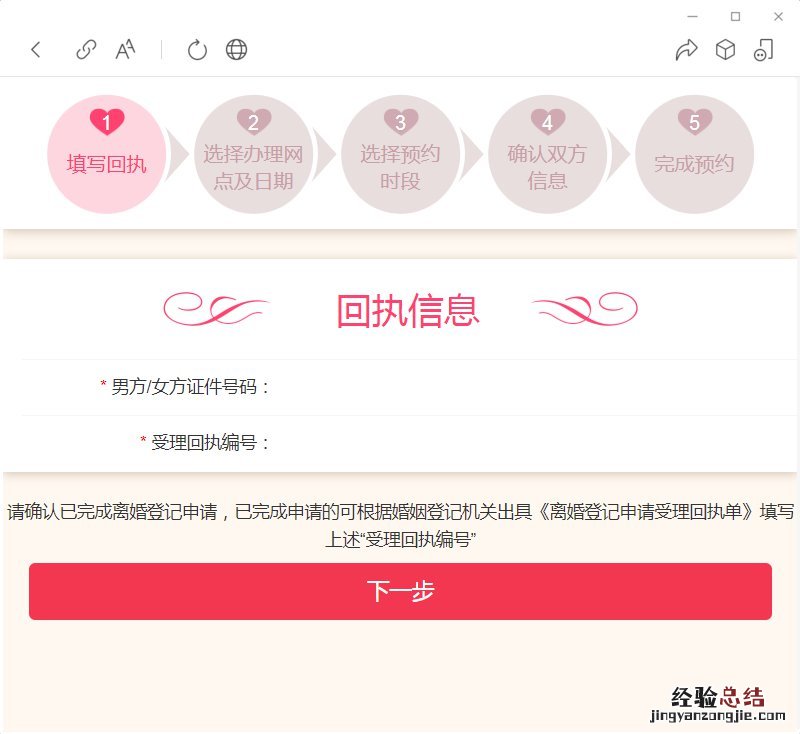Open the floating window icon
This screenshot has width=800, height=734.
tap(763, 49)
